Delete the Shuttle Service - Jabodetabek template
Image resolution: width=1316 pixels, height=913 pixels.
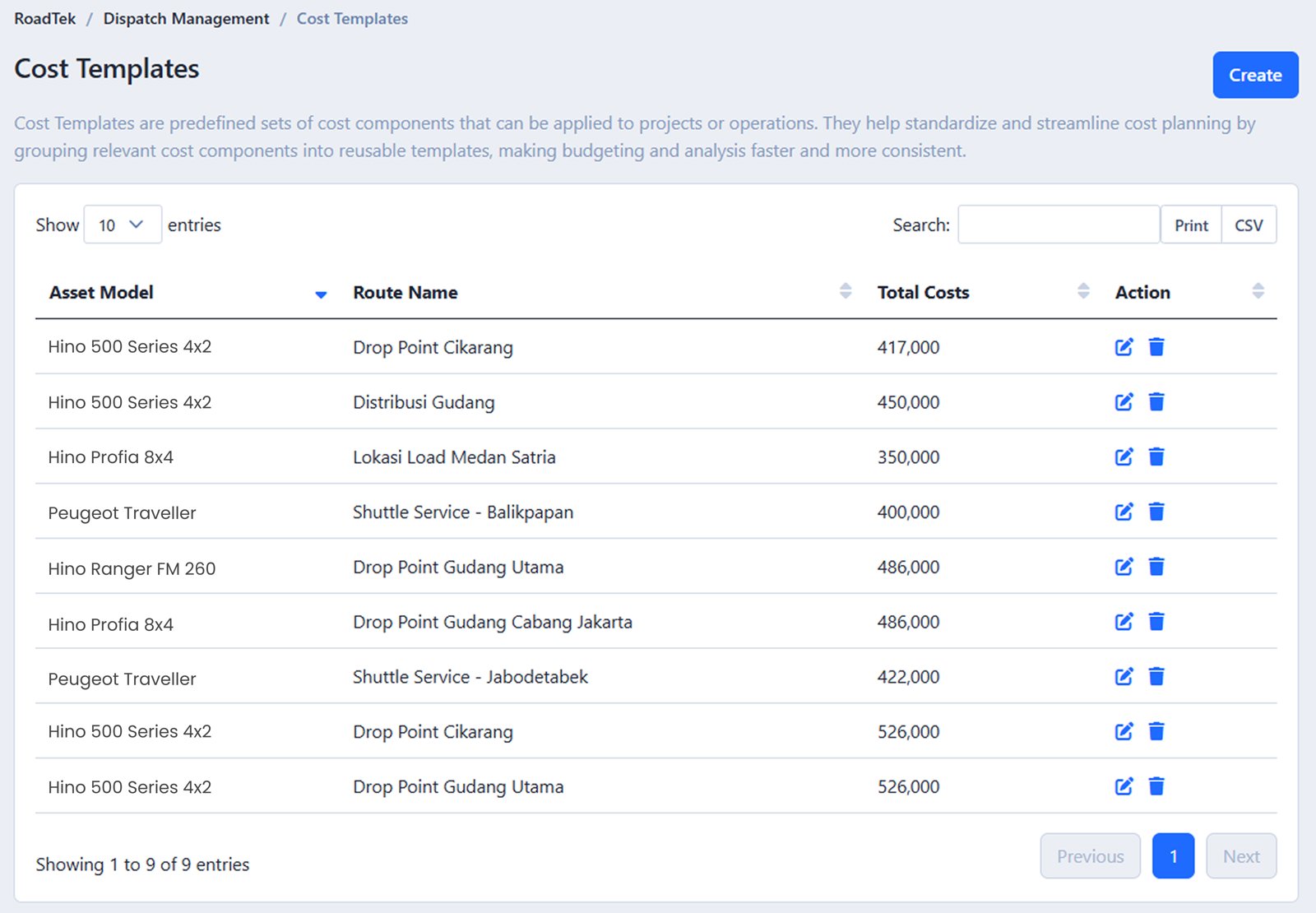(1156, 677)
